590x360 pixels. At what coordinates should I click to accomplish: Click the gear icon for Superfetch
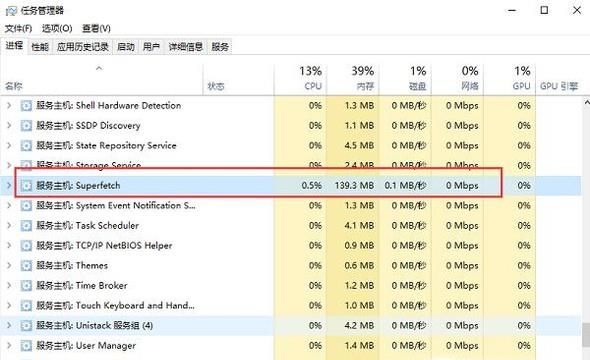click(x=26, y=185)
